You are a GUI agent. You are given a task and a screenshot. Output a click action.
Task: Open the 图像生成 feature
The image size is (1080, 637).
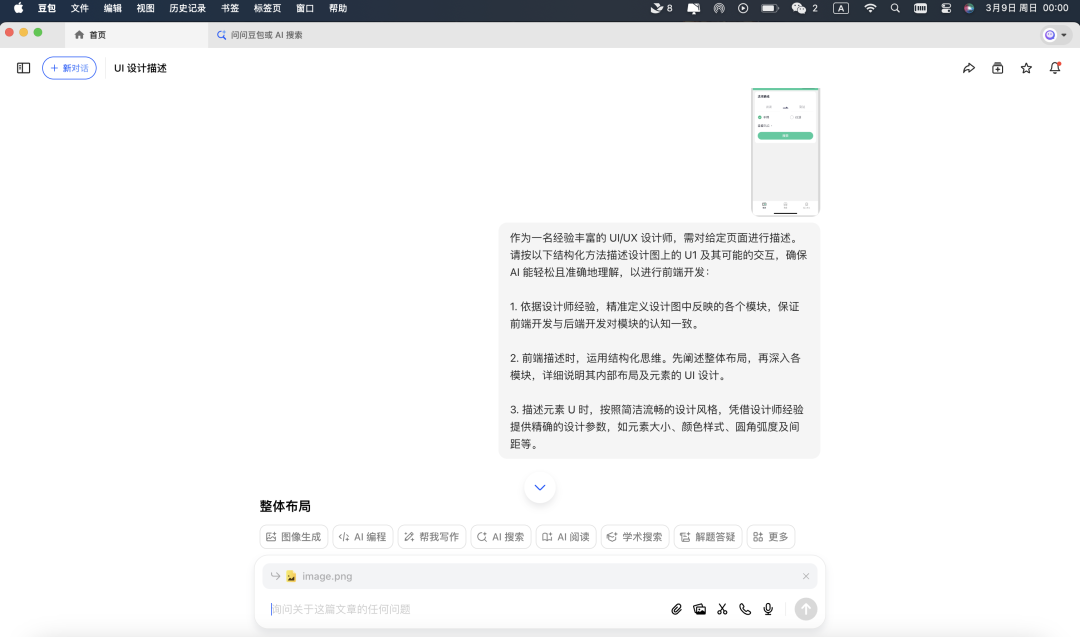coord(293,536)
